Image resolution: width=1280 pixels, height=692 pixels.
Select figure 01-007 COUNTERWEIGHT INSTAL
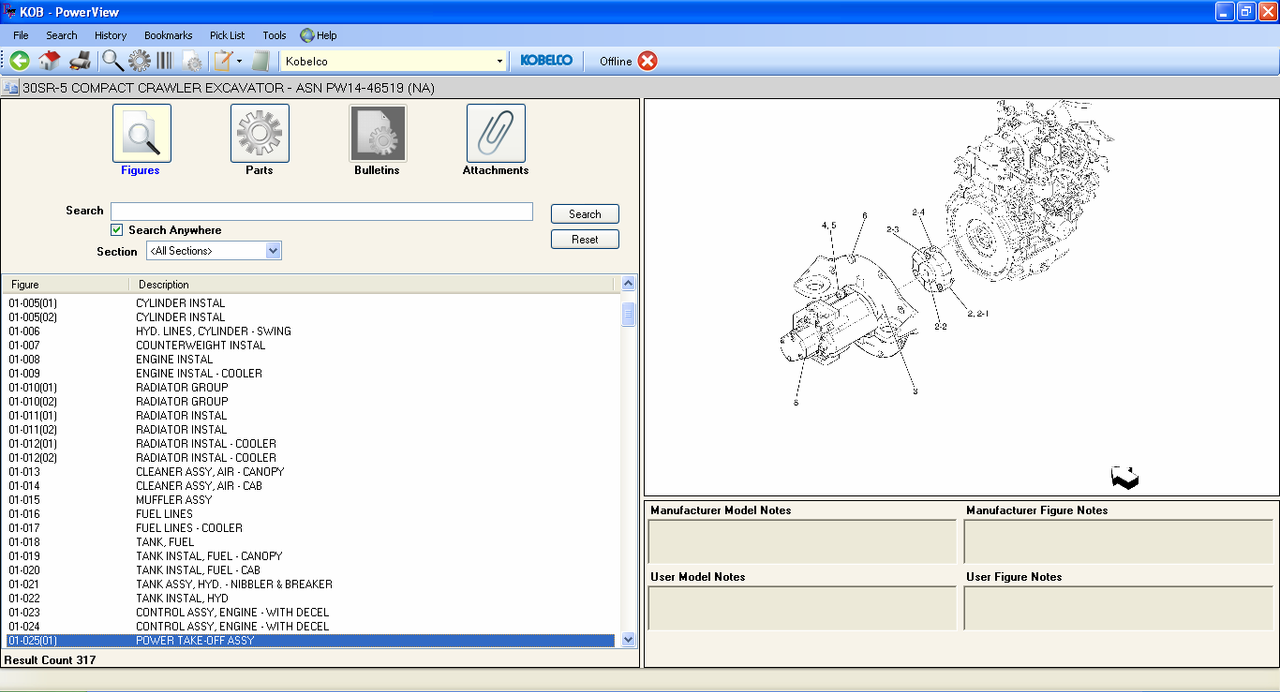(311, 345)
